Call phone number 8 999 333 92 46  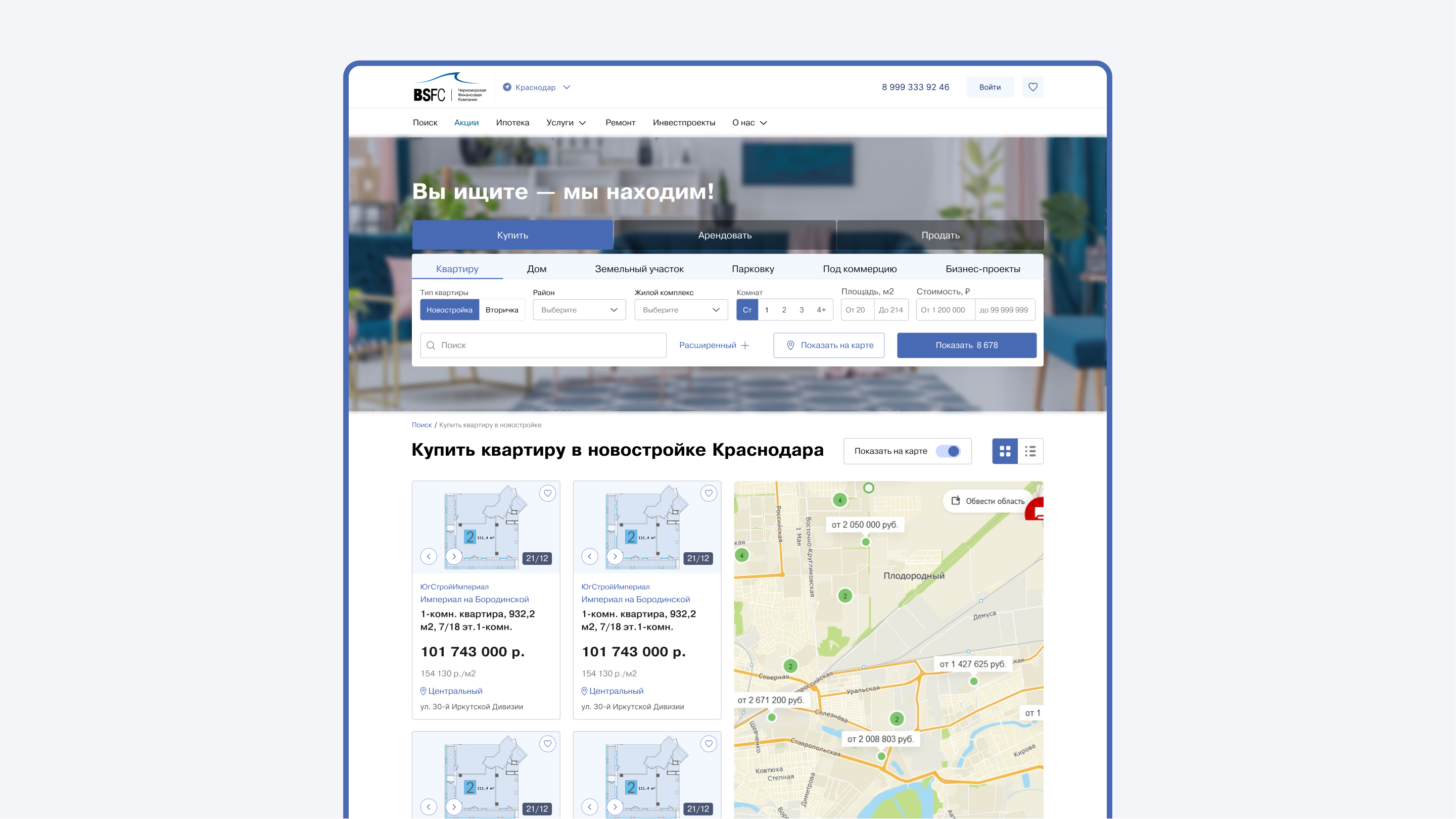915,87
